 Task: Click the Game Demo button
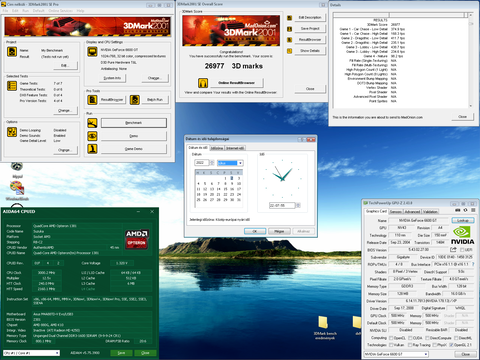pos(134,149)
